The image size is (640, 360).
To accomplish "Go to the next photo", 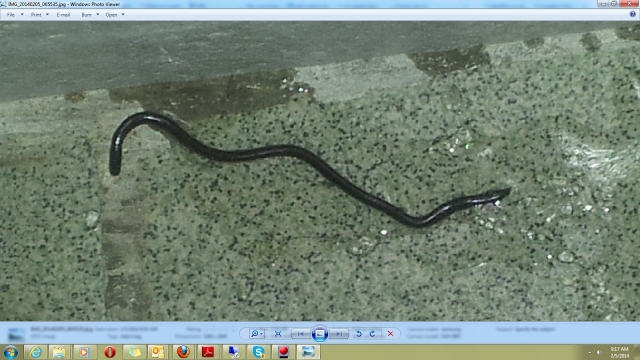I will coord(339,334).
